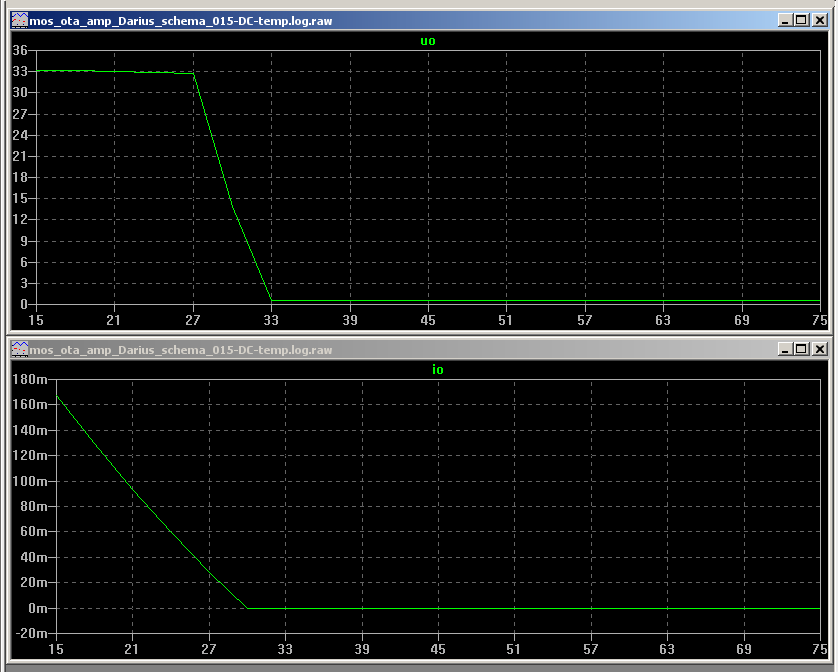Click the waveform icon in the top window's title bar
838x672 pixels.
pos(20,21)
